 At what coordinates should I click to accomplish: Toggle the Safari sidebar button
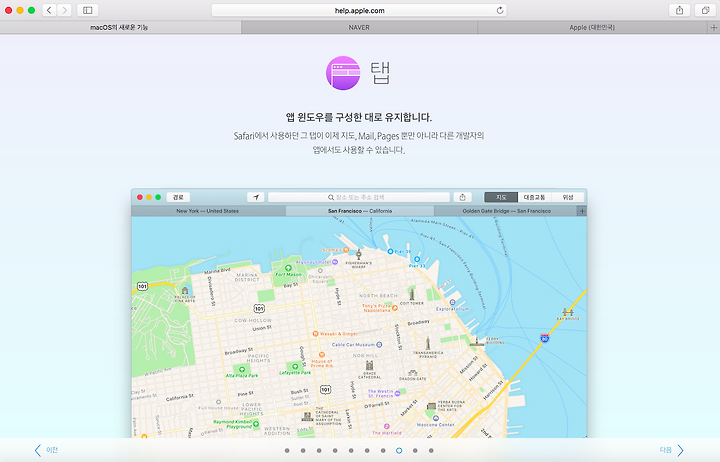coord(88,10)
